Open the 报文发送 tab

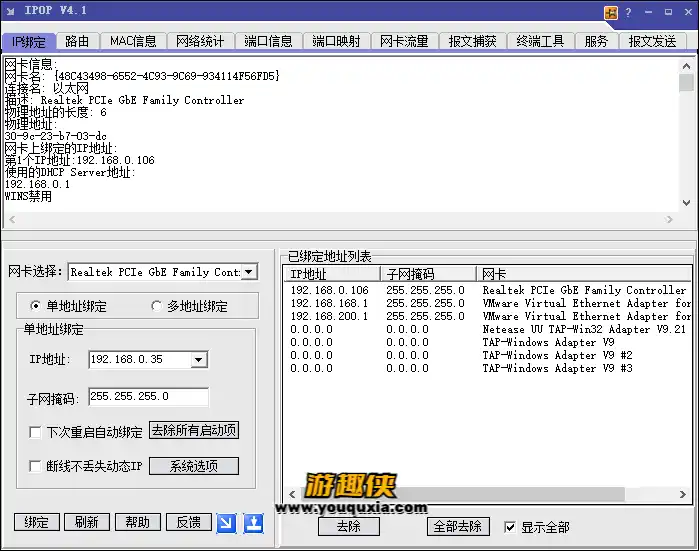(x=652, y=41)
